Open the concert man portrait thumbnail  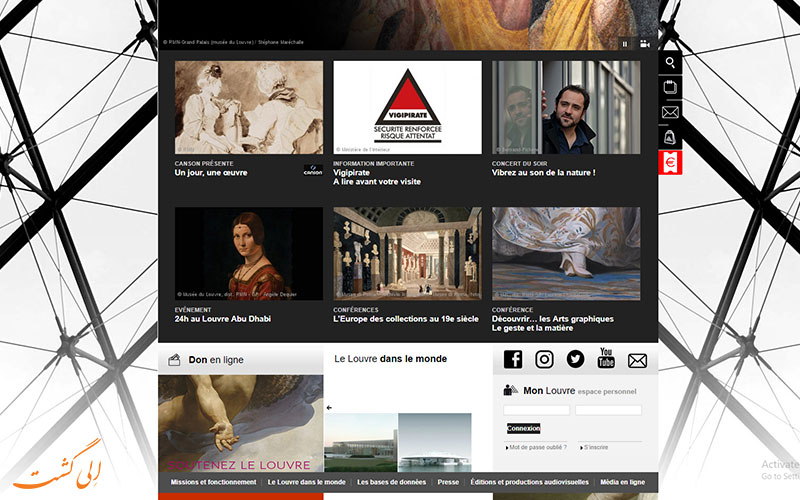coord(566,107)
